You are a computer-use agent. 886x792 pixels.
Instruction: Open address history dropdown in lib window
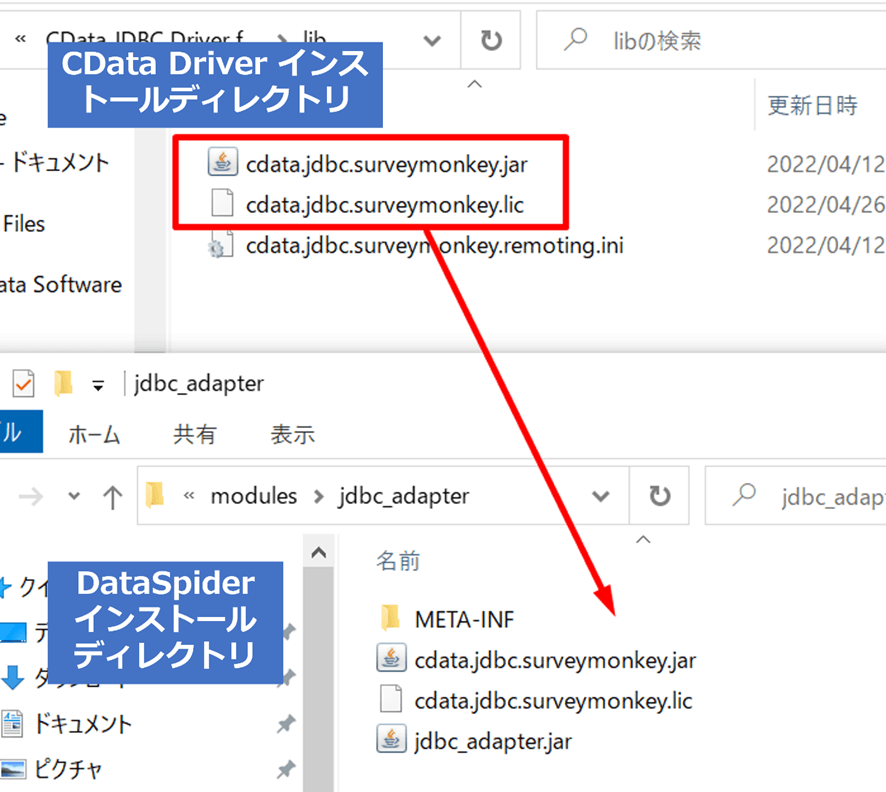pyautogui.click(x=432, y=41)
